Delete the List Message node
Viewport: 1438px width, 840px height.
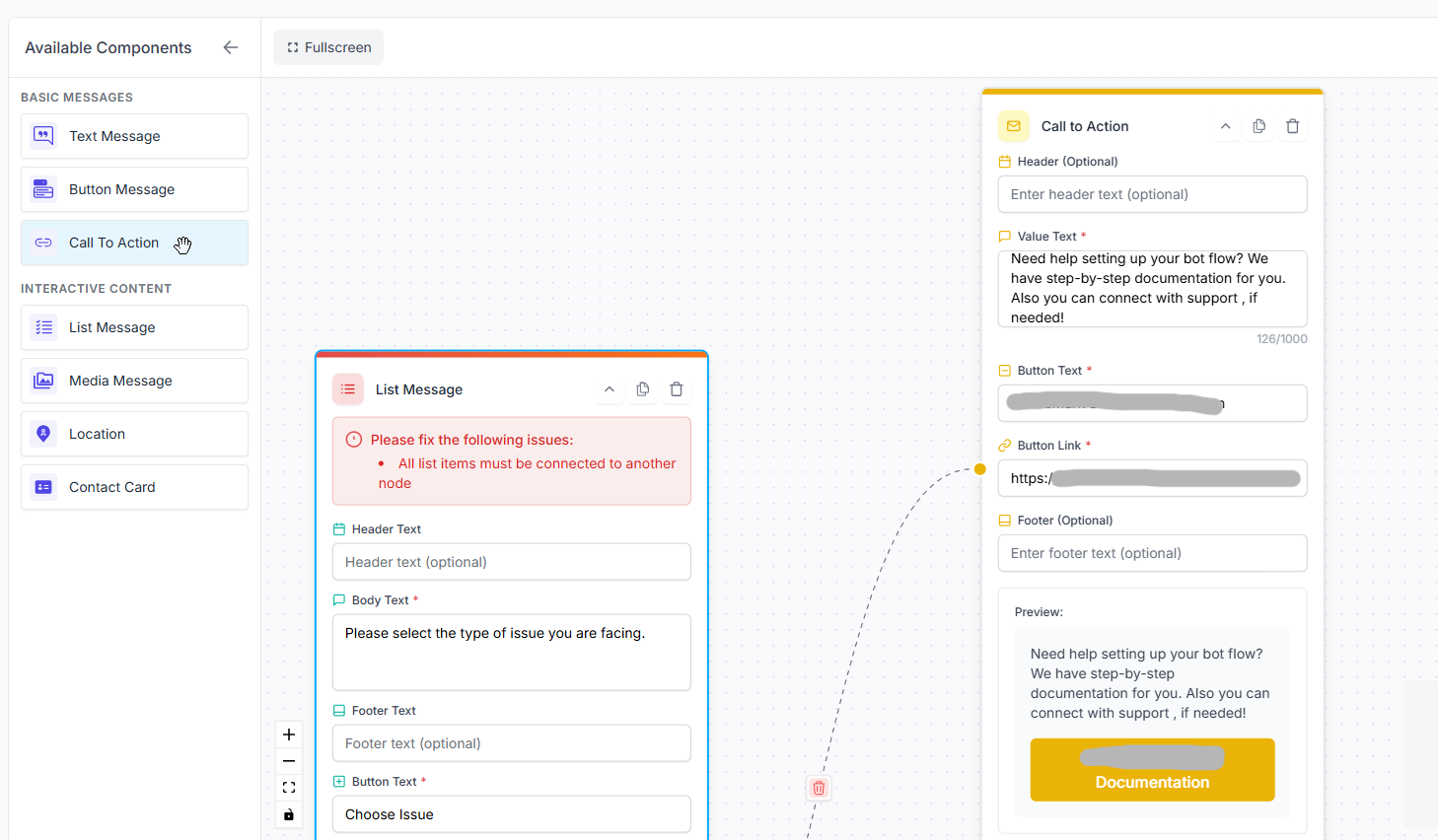point(677,389)
